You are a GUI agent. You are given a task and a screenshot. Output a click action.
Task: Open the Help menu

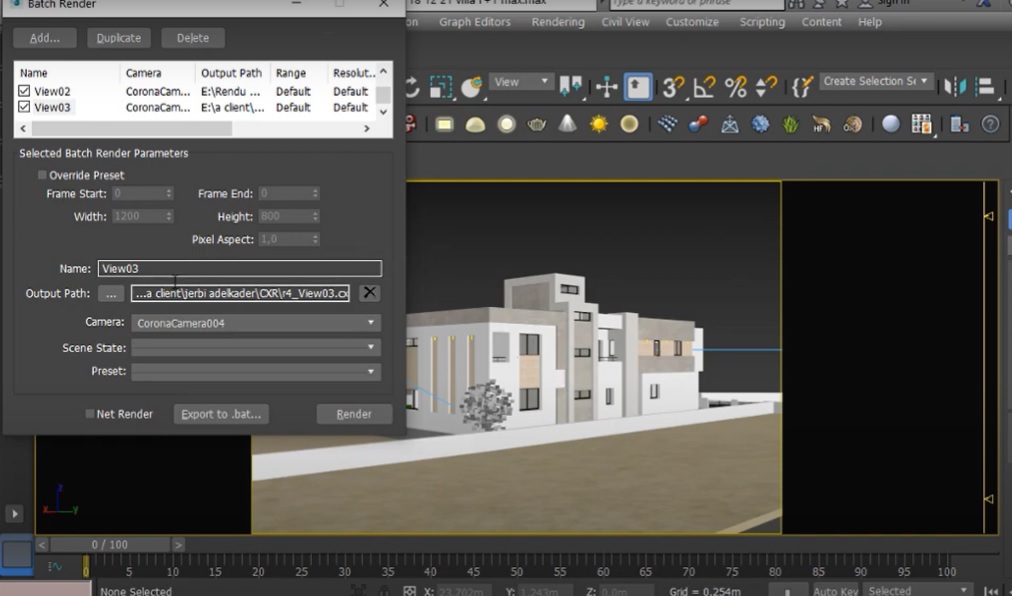coord(869,22)
